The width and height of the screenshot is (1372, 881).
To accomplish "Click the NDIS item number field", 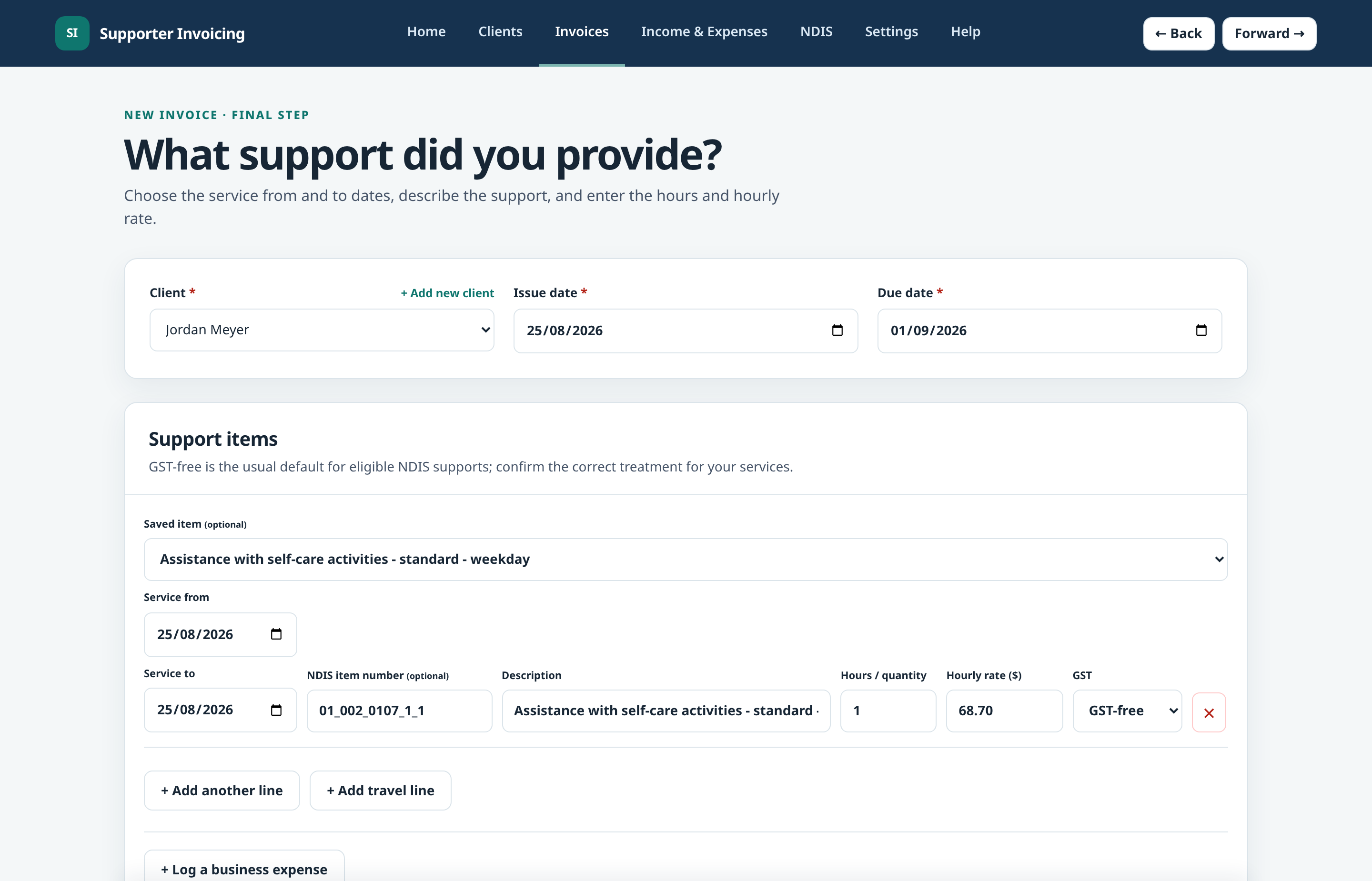I will click(399, 711).
